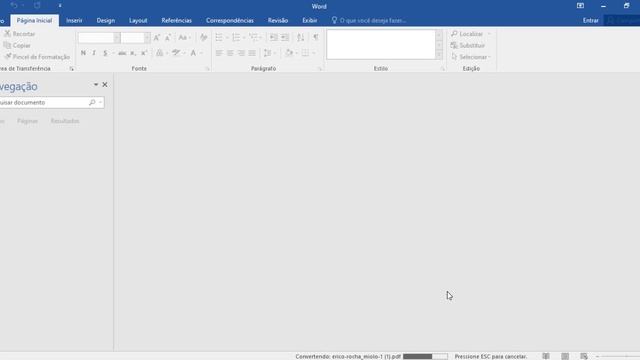640x360 pixels.
Task: Click paragraph shading icon
Action: 289,53
